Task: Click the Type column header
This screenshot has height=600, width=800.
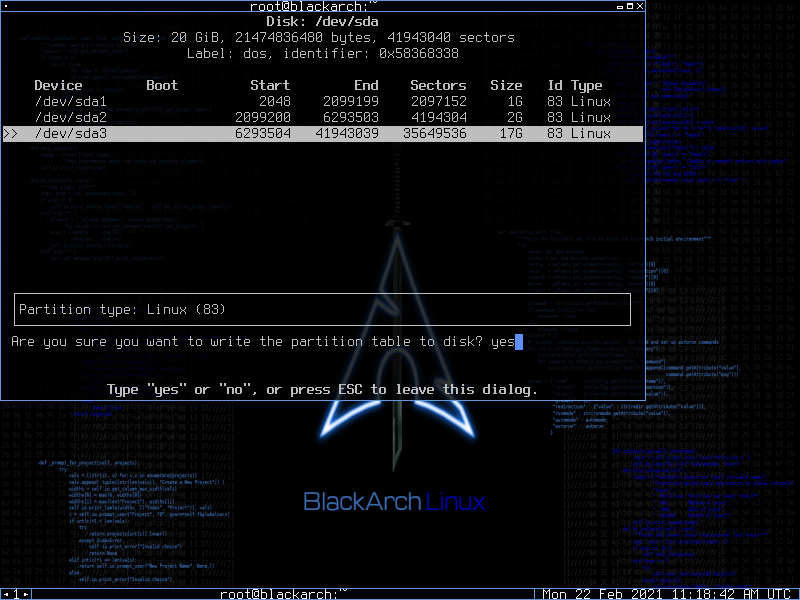Action: (587, 86)
